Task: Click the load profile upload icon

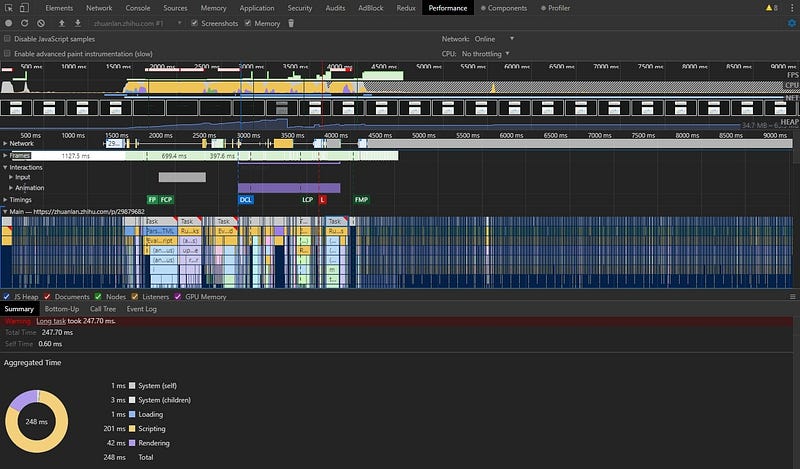Action: point(63,23)
